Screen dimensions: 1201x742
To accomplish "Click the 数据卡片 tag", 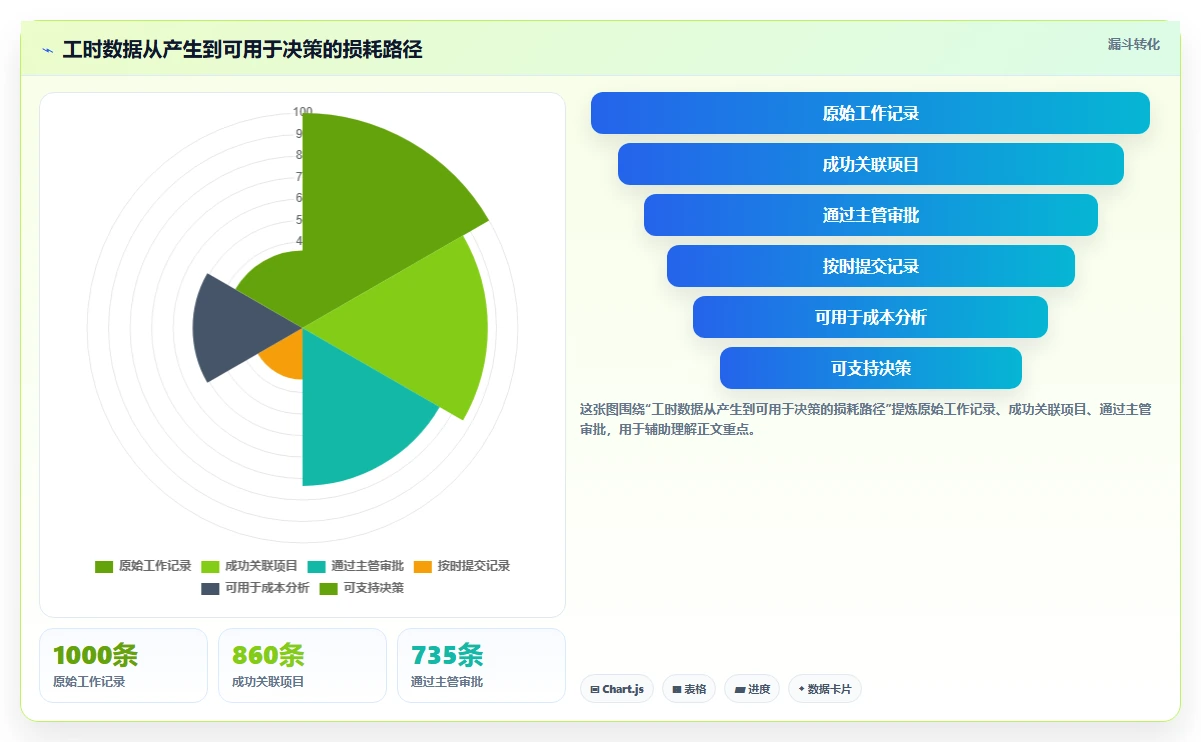I will (825, 689).
